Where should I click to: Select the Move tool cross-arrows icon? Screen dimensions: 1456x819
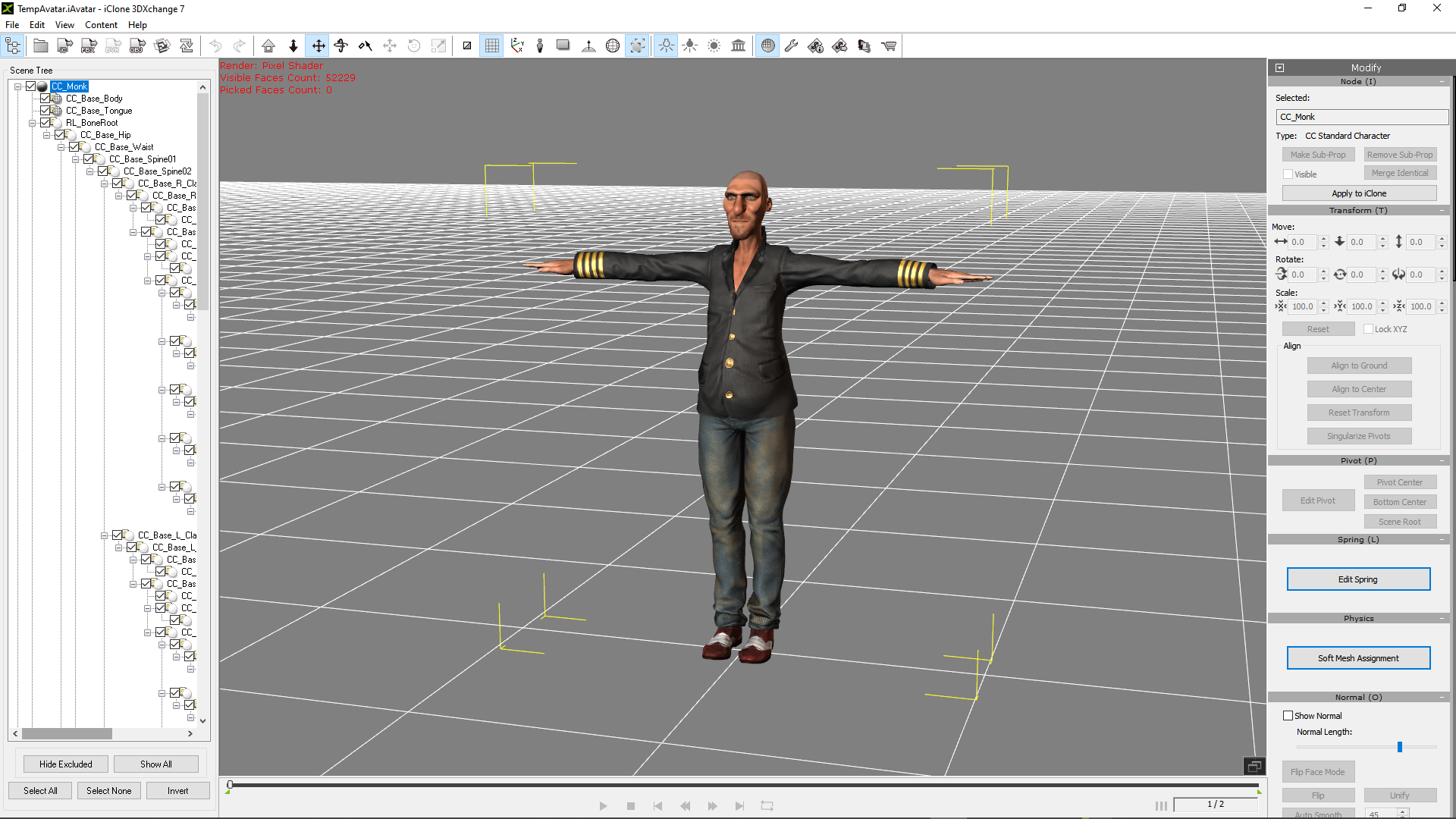pos(318,46)
